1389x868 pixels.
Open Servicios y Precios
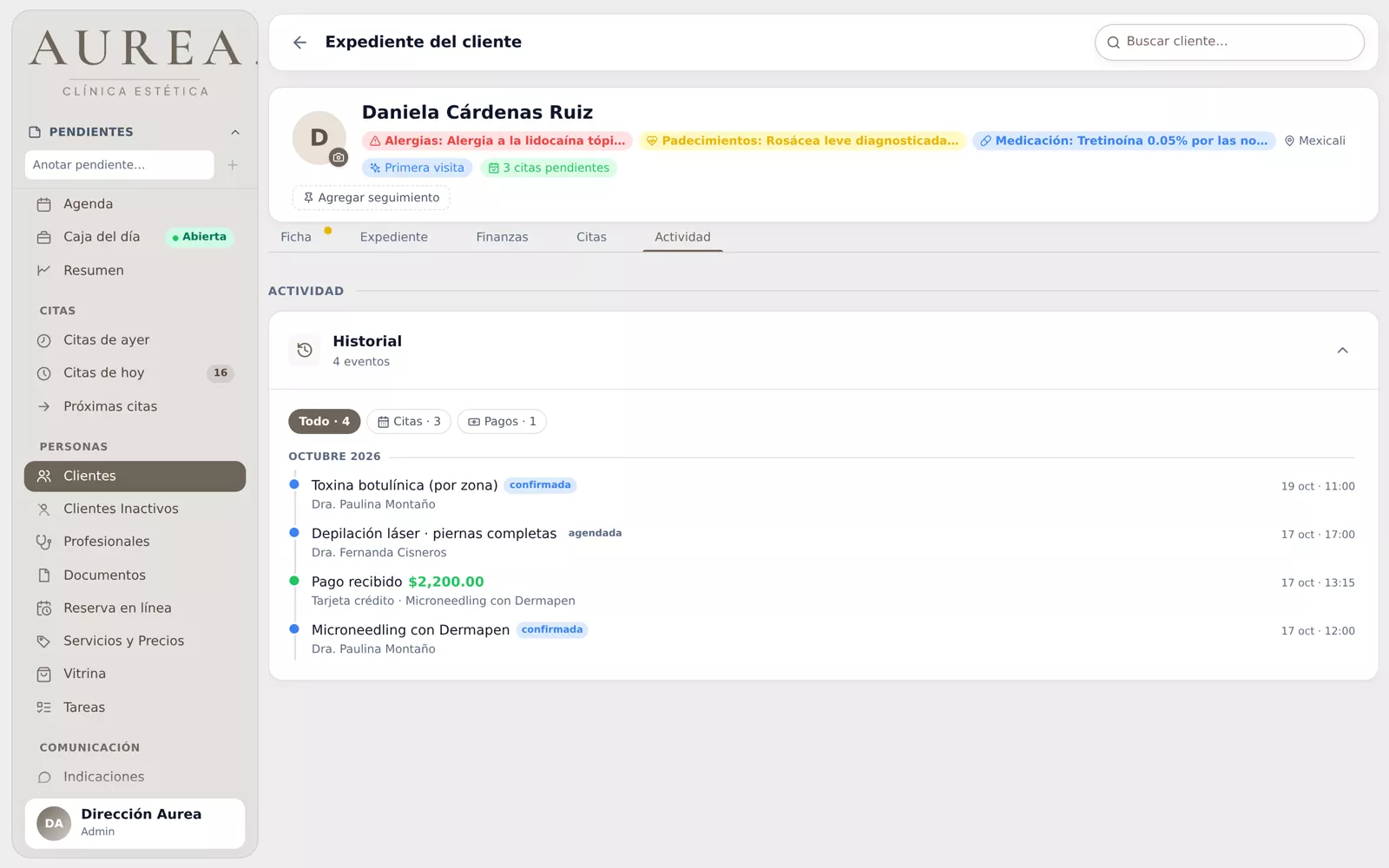point(135,641)
